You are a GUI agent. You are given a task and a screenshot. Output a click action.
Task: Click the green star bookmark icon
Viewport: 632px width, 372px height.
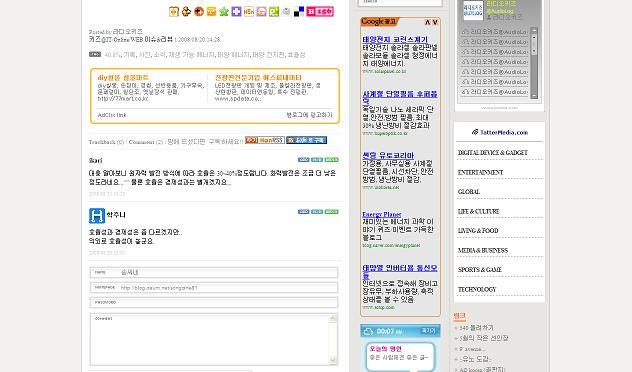point(224,12)
